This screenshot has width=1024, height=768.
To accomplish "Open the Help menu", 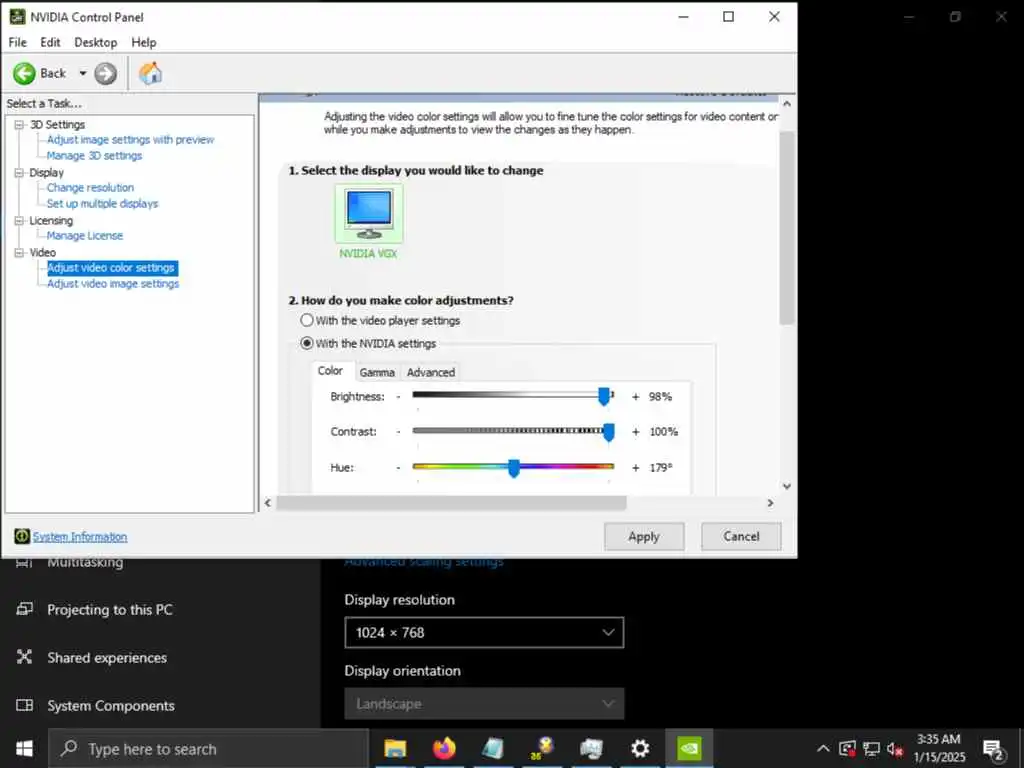I will (x=144, y=42).
